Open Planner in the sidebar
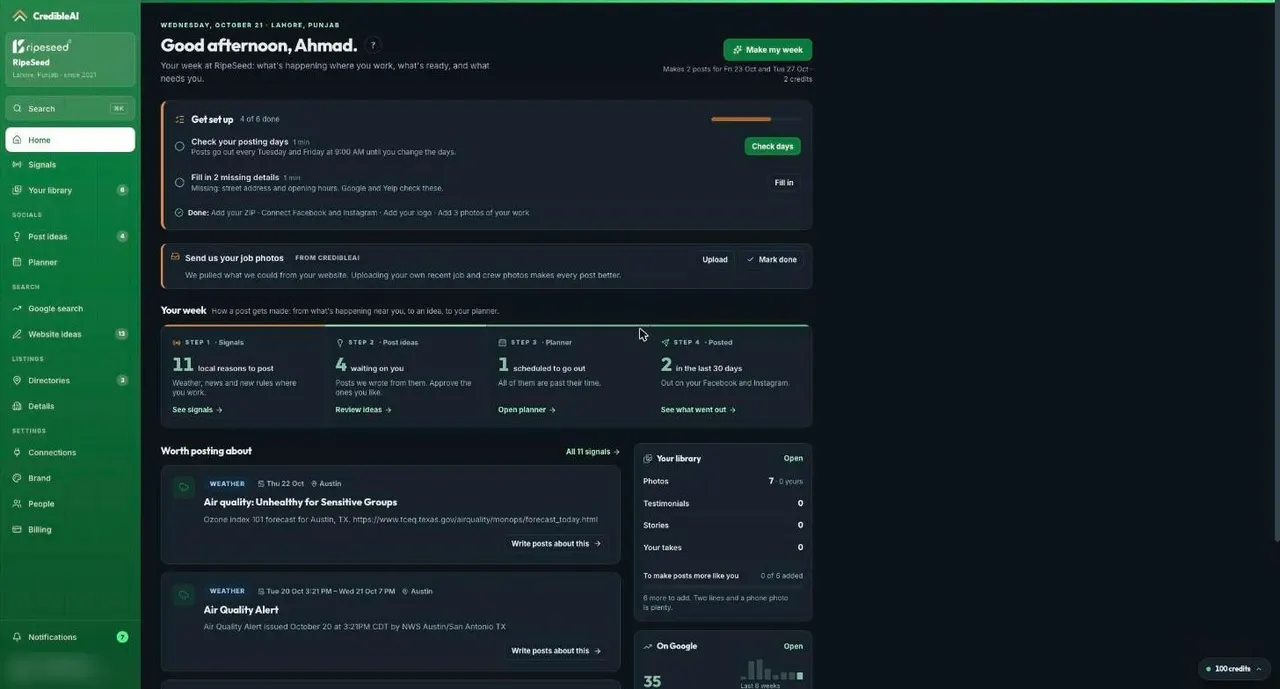1280x689 pixels. tap(70, 262)
